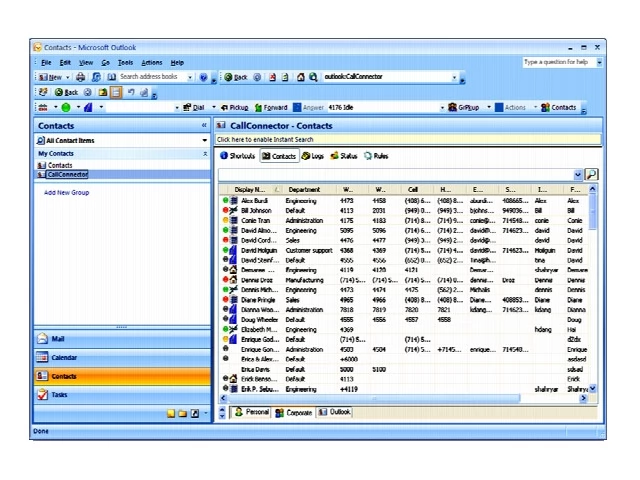Click the Department column header
640x480 pixels.
pyautogui.click(x=304, y=189)
